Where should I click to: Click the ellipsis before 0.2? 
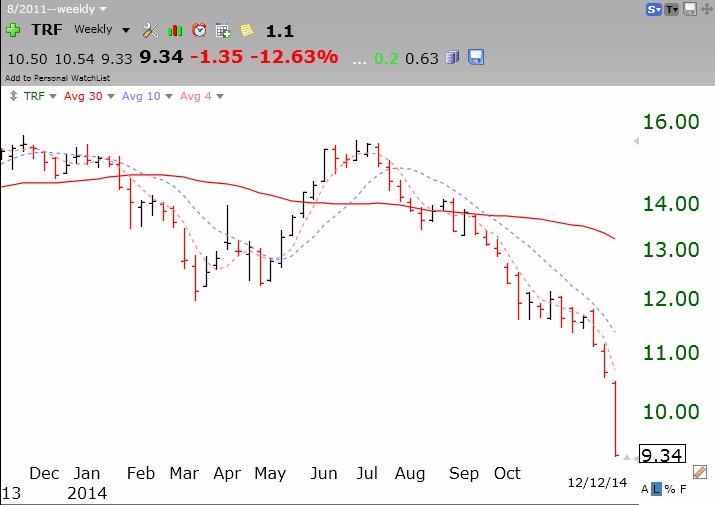pyautogui.click(x=359, y=62)
